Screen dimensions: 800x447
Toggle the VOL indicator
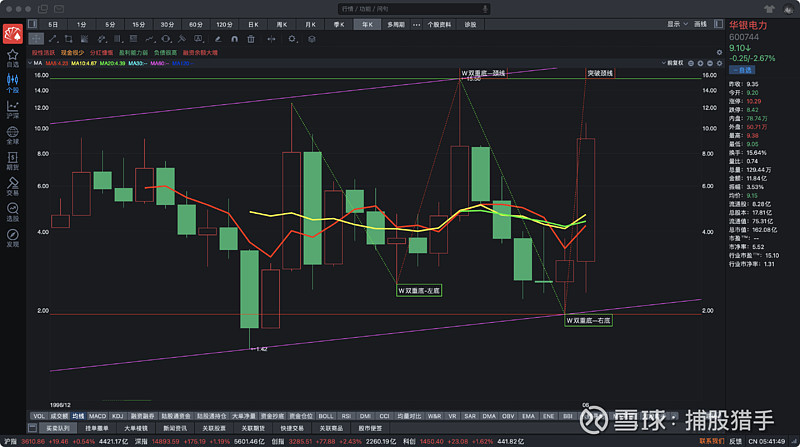39,416
